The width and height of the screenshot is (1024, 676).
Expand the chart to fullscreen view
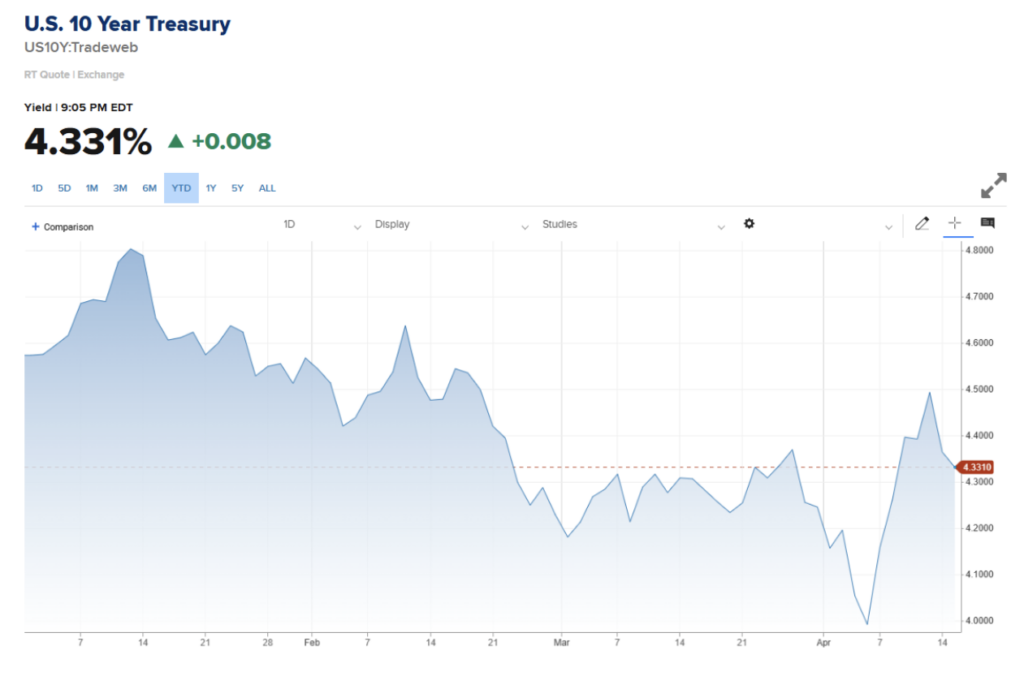pos(993,185)
